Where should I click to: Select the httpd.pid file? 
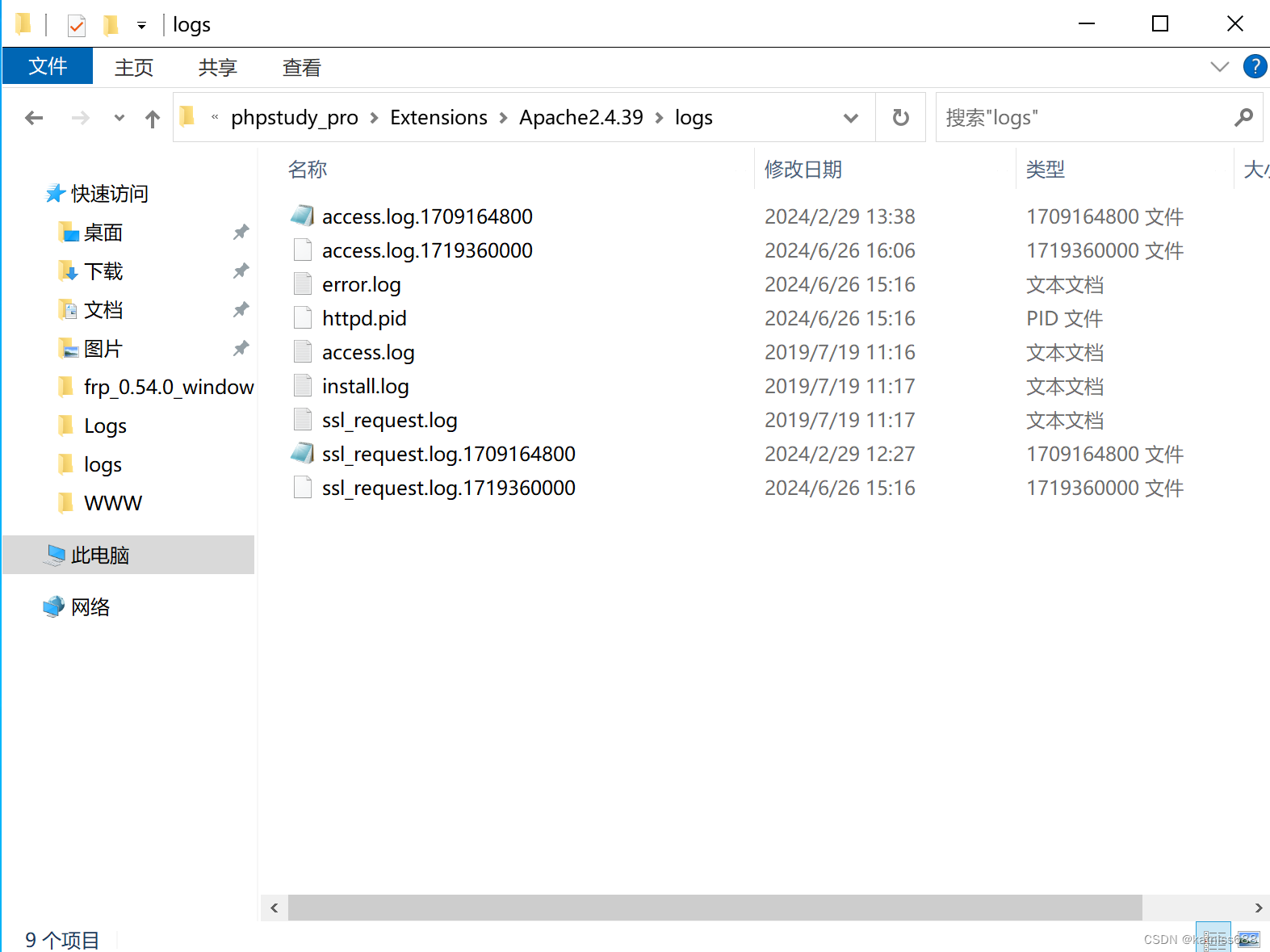[364, 318]
